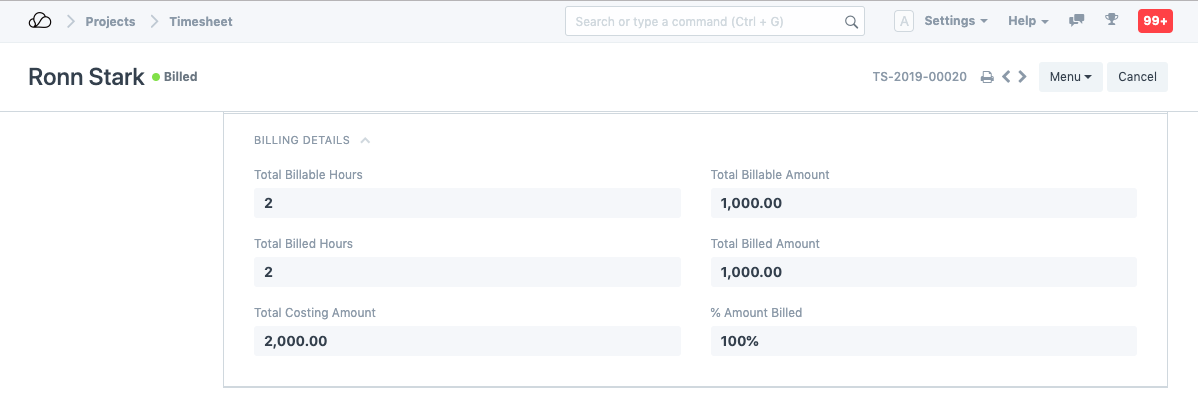Go to next timesheet record arrow
The width and height of the screenshot is (1198, 413).
point(1022,77)
